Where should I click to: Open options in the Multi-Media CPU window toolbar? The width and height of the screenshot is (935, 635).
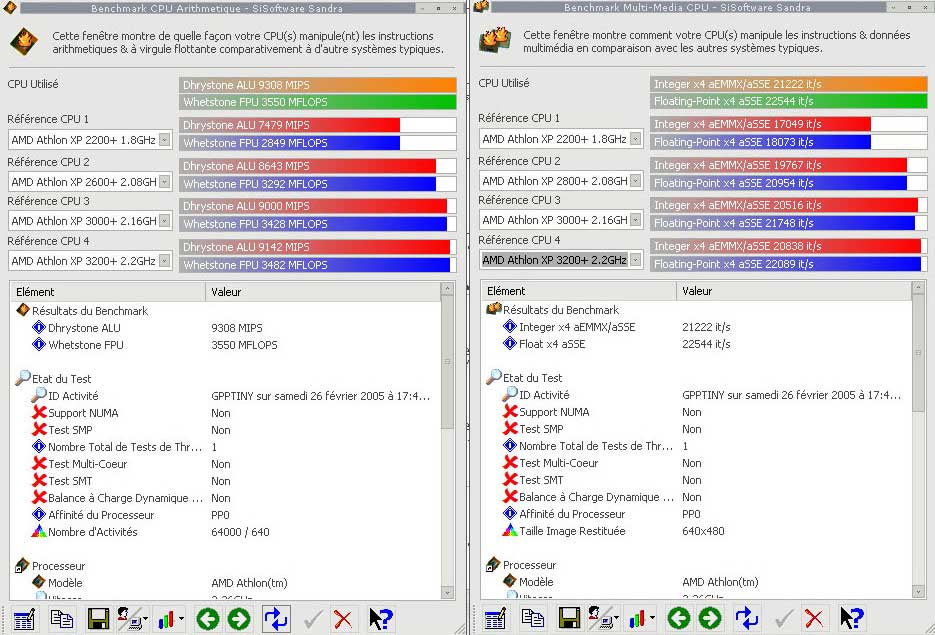tap(495, 618)
